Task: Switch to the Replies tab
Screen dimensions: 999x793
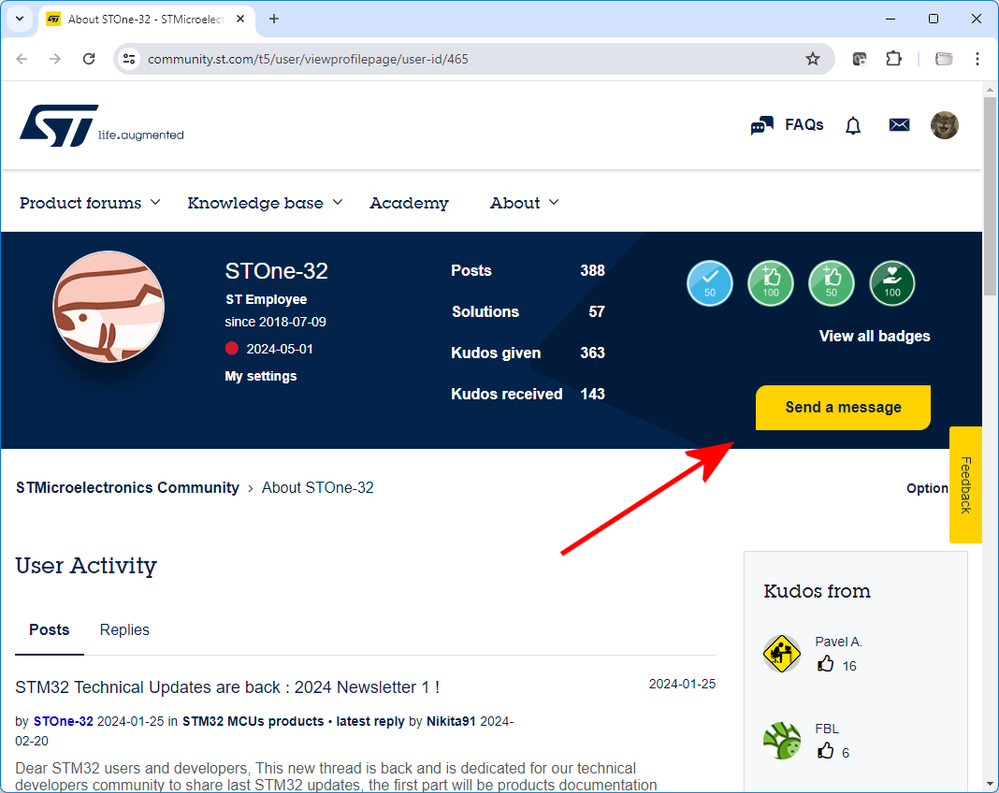Action: click(x=124, y=629)
